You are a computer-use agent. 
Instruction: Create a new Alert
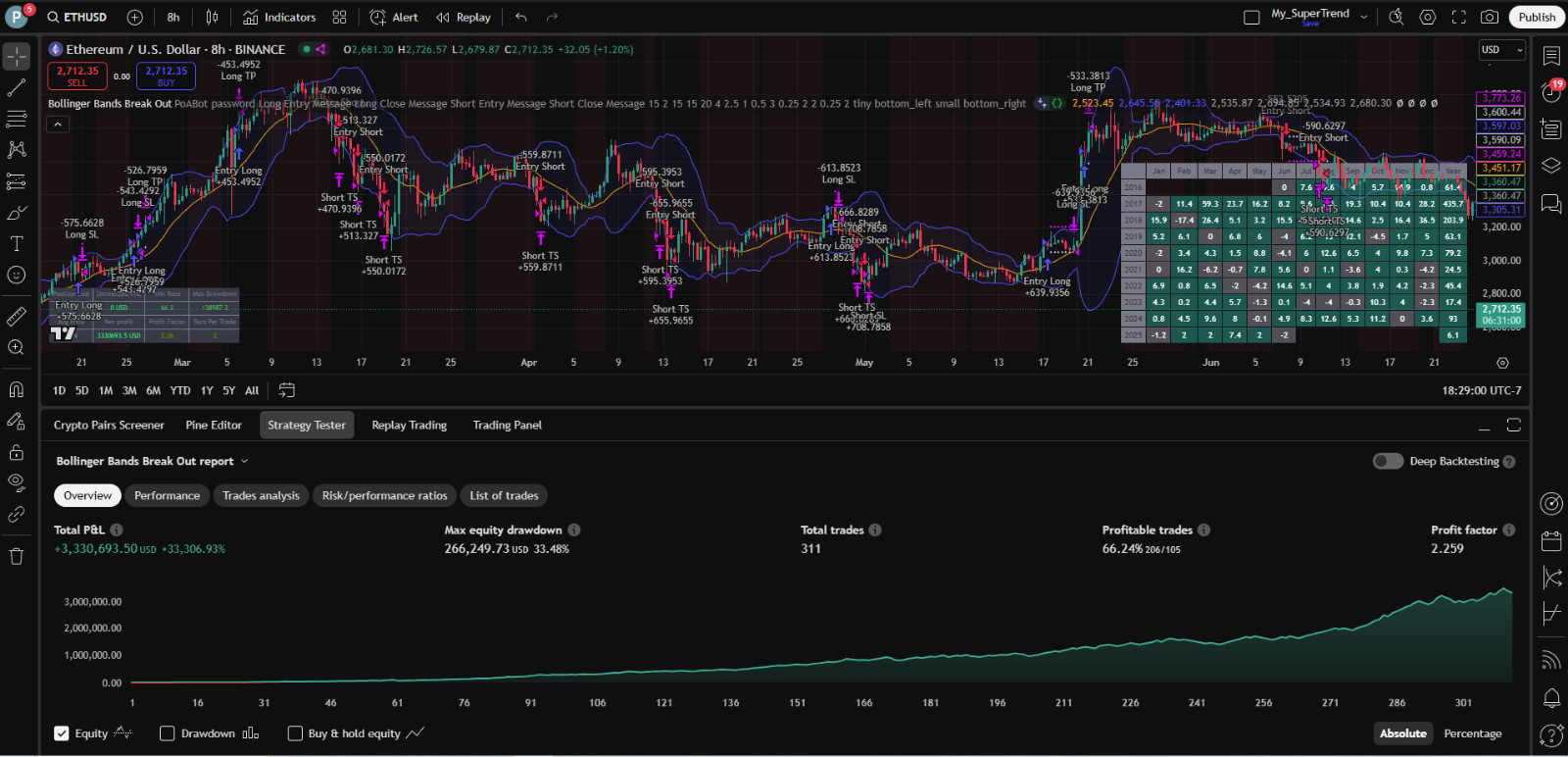click(x=394, y=17)
